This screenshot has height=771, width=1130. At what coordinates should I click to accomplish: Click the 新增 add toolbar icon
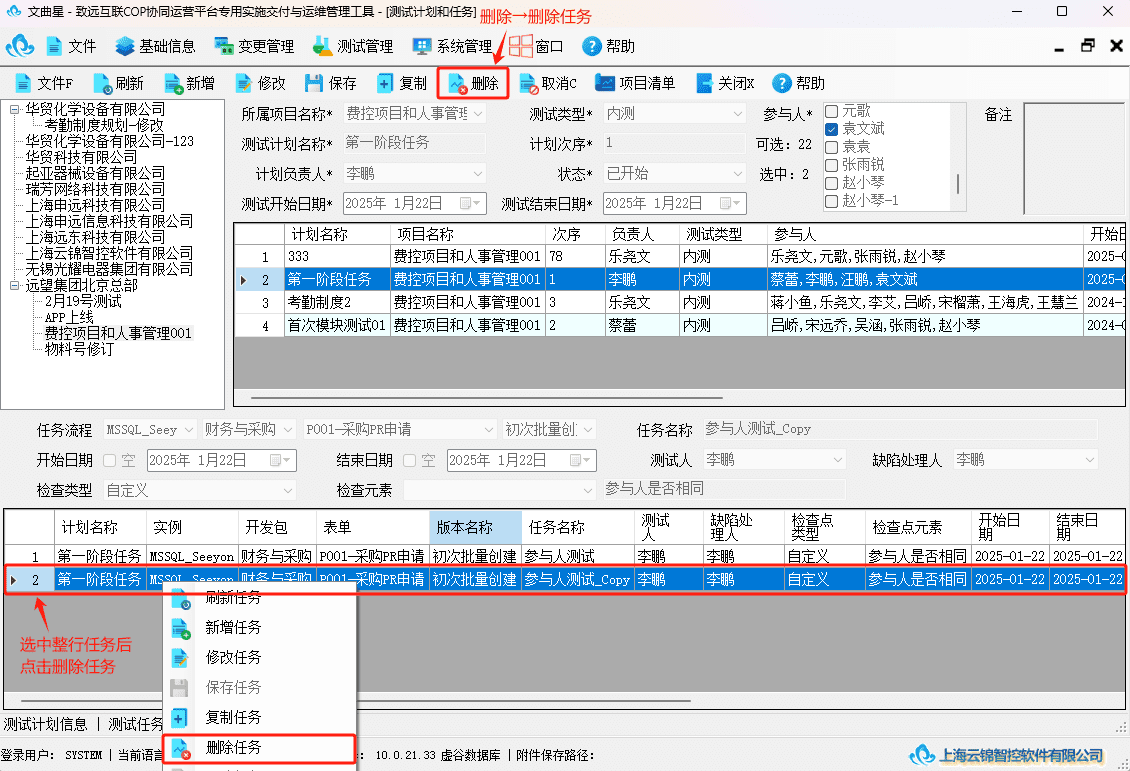174,84
